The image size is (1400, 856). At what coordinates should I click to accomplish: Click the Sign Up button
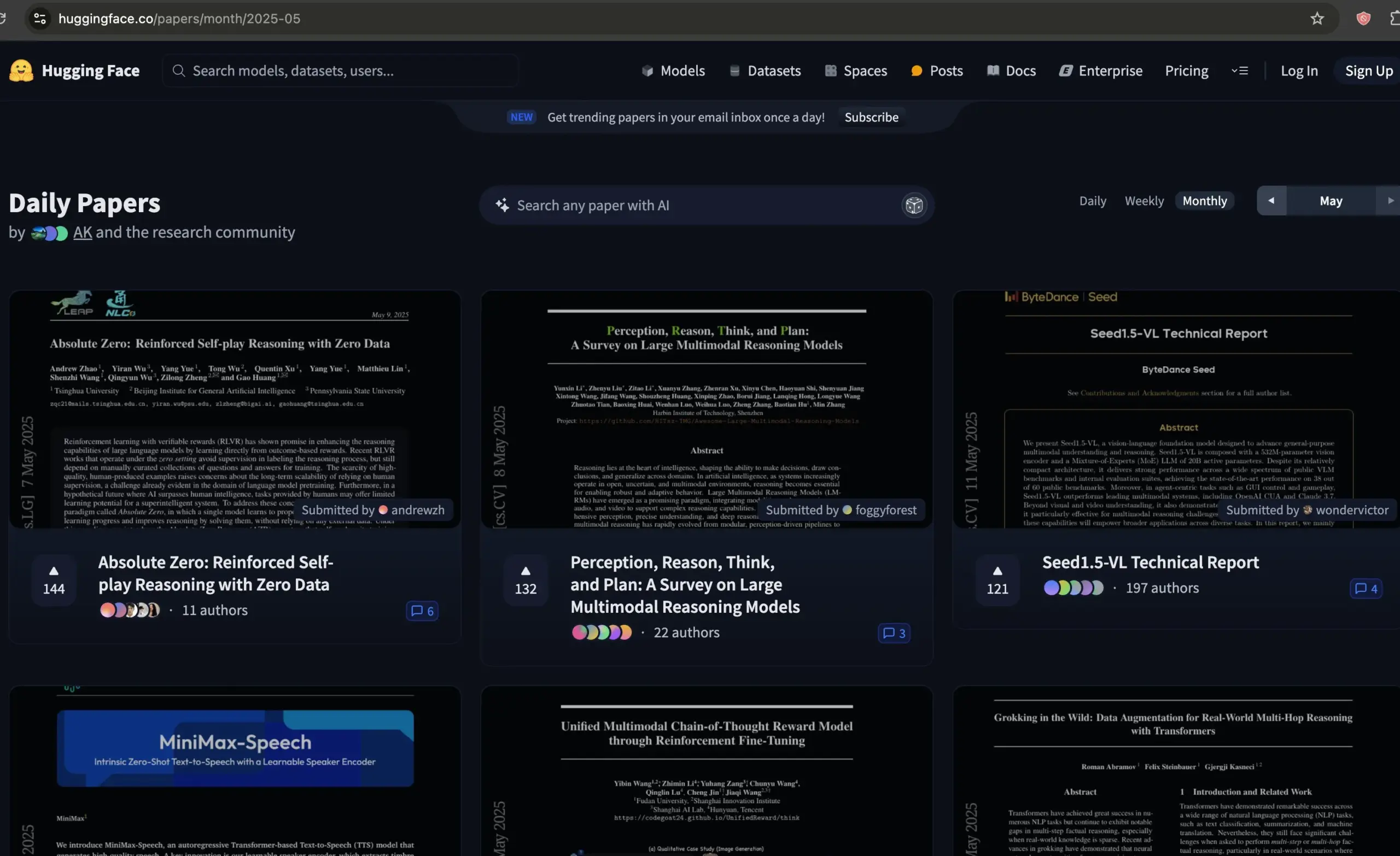coord(1368,71)
